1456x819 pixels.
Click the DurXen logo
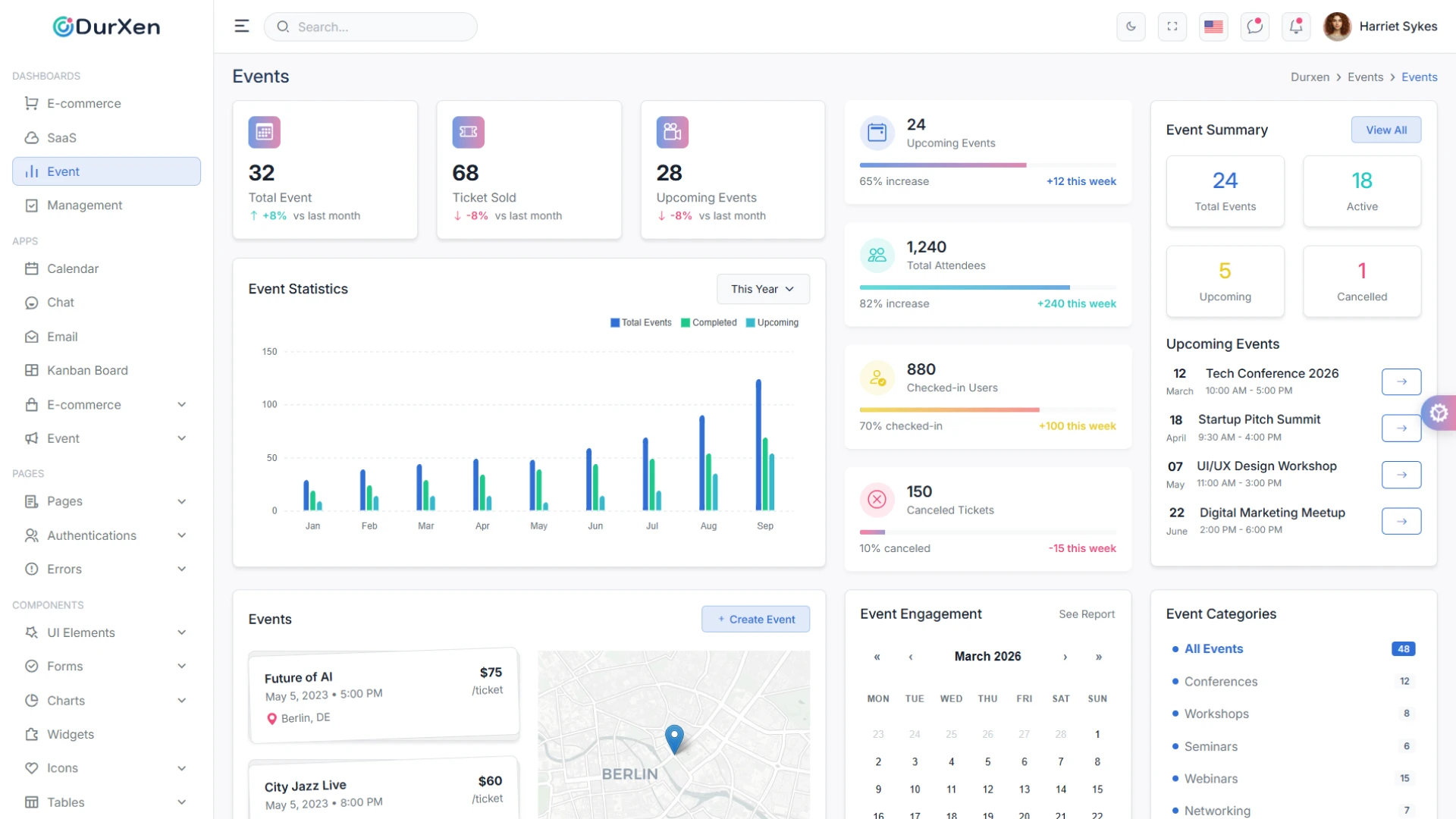click(x=106, y=27)
